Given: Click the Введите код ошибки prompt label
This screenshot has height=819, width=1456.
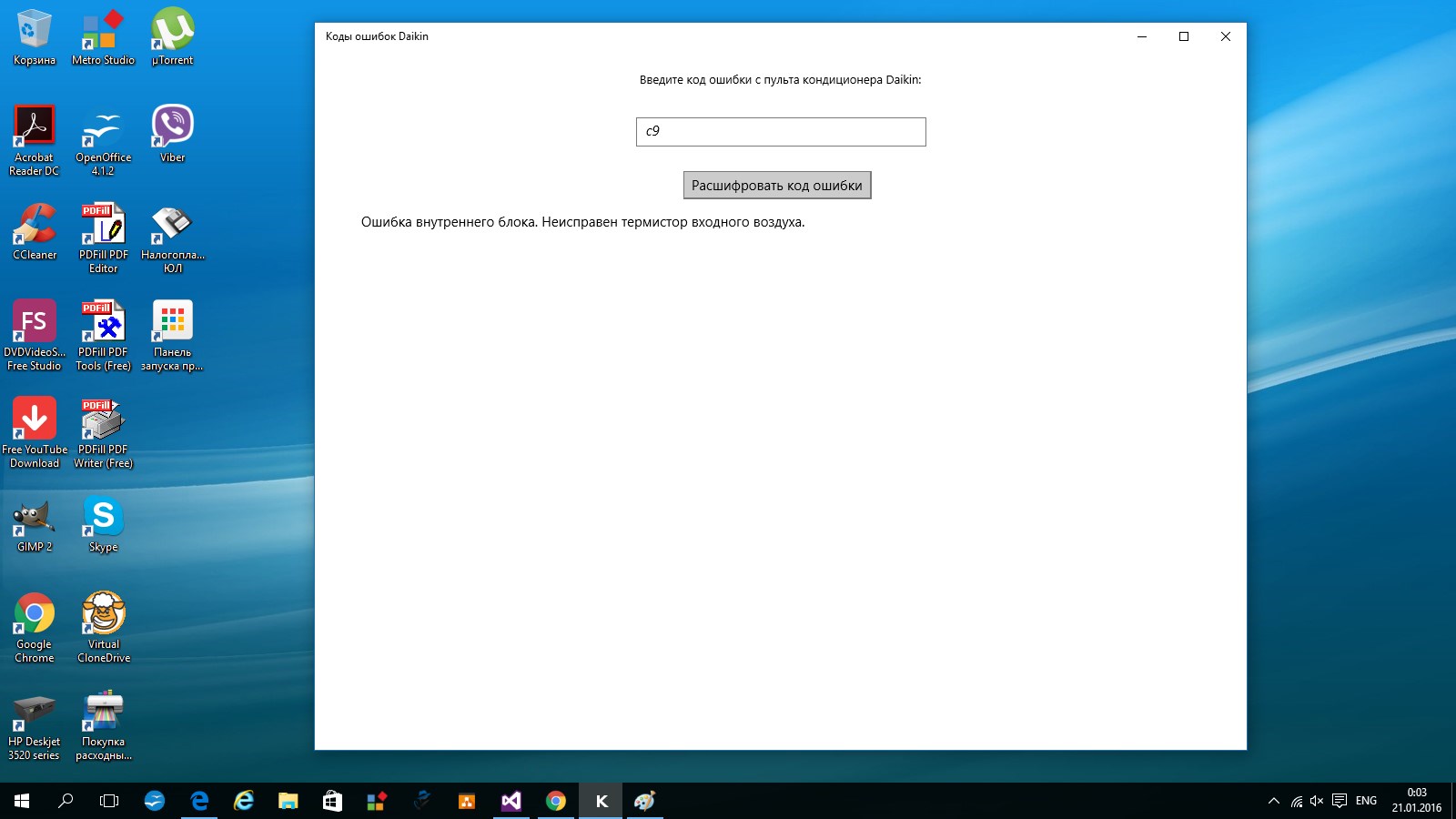Looking at the screenshot, I should 780,80.
